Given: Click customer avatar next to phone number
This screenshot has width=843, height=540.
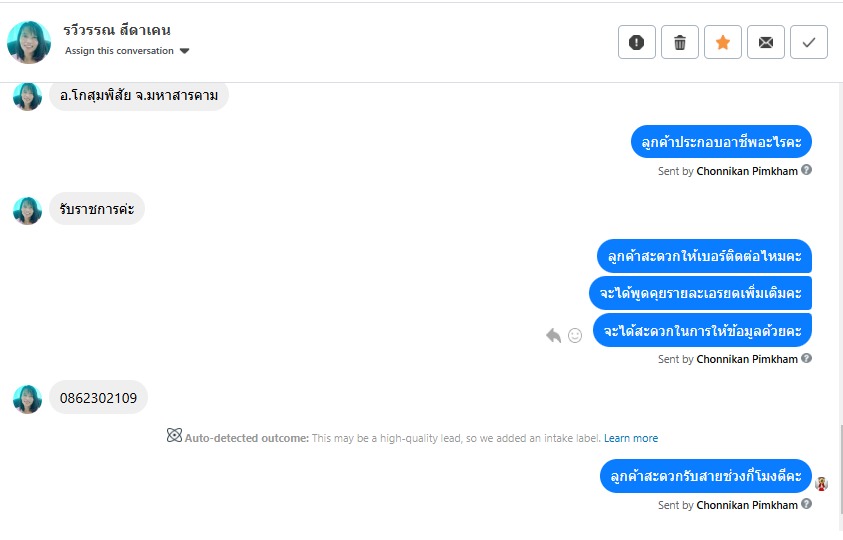Looking at the screenshot, I should (27, 398).
